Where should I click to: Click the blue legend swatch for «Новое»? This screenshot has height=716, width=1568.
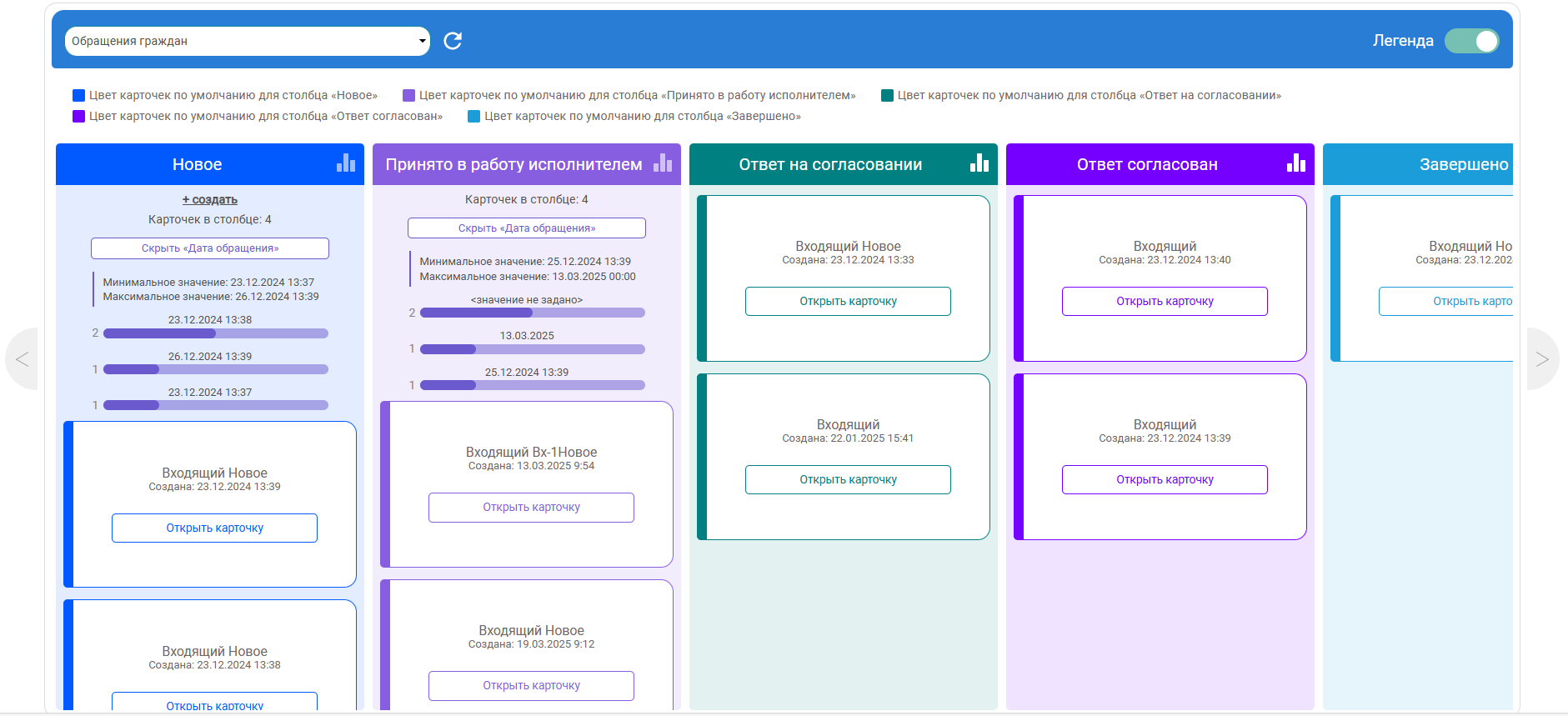tap(79, 96)
